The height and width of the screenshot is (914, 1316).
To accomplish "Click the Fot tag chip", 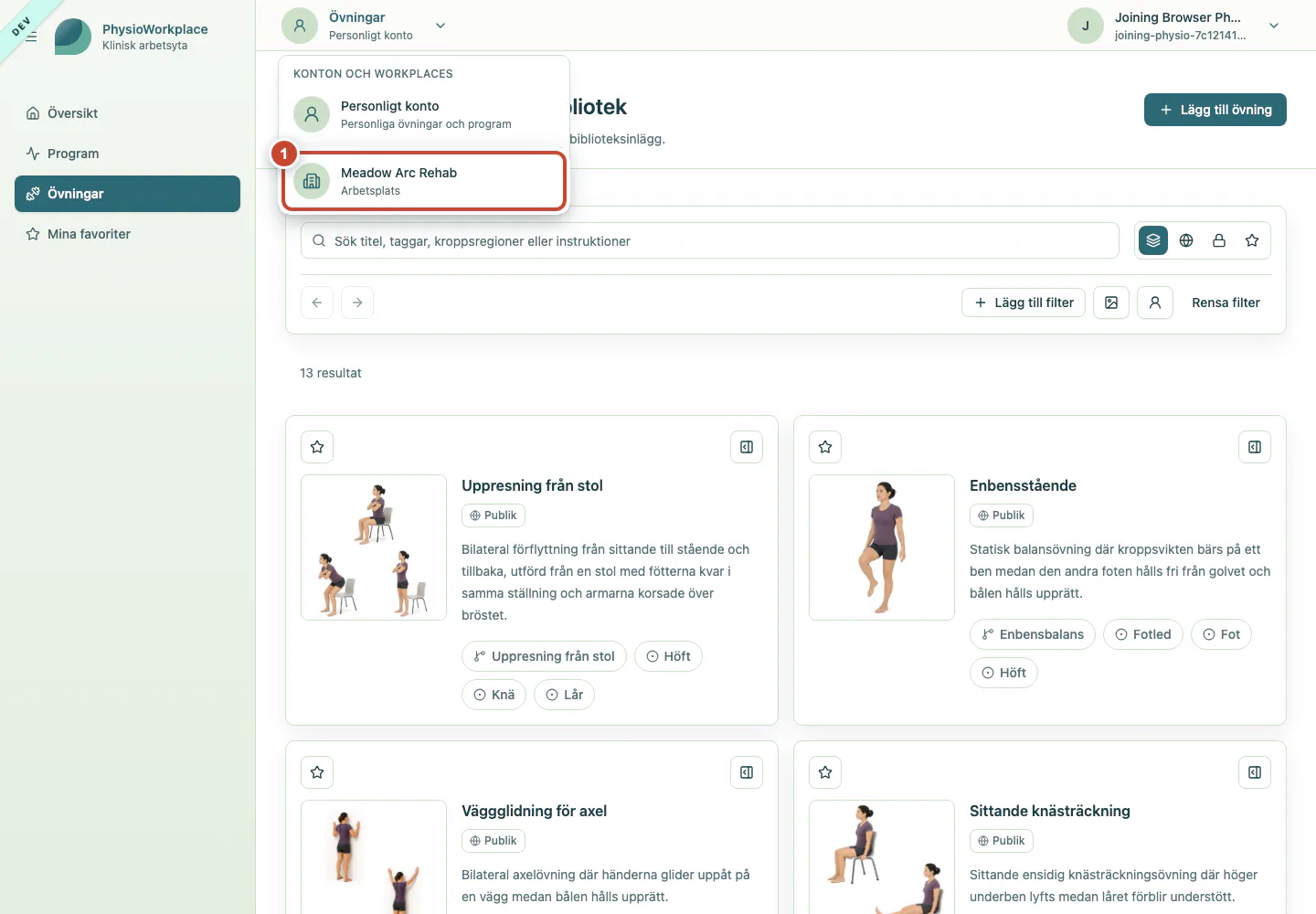I will click(x=1221, y=634).
